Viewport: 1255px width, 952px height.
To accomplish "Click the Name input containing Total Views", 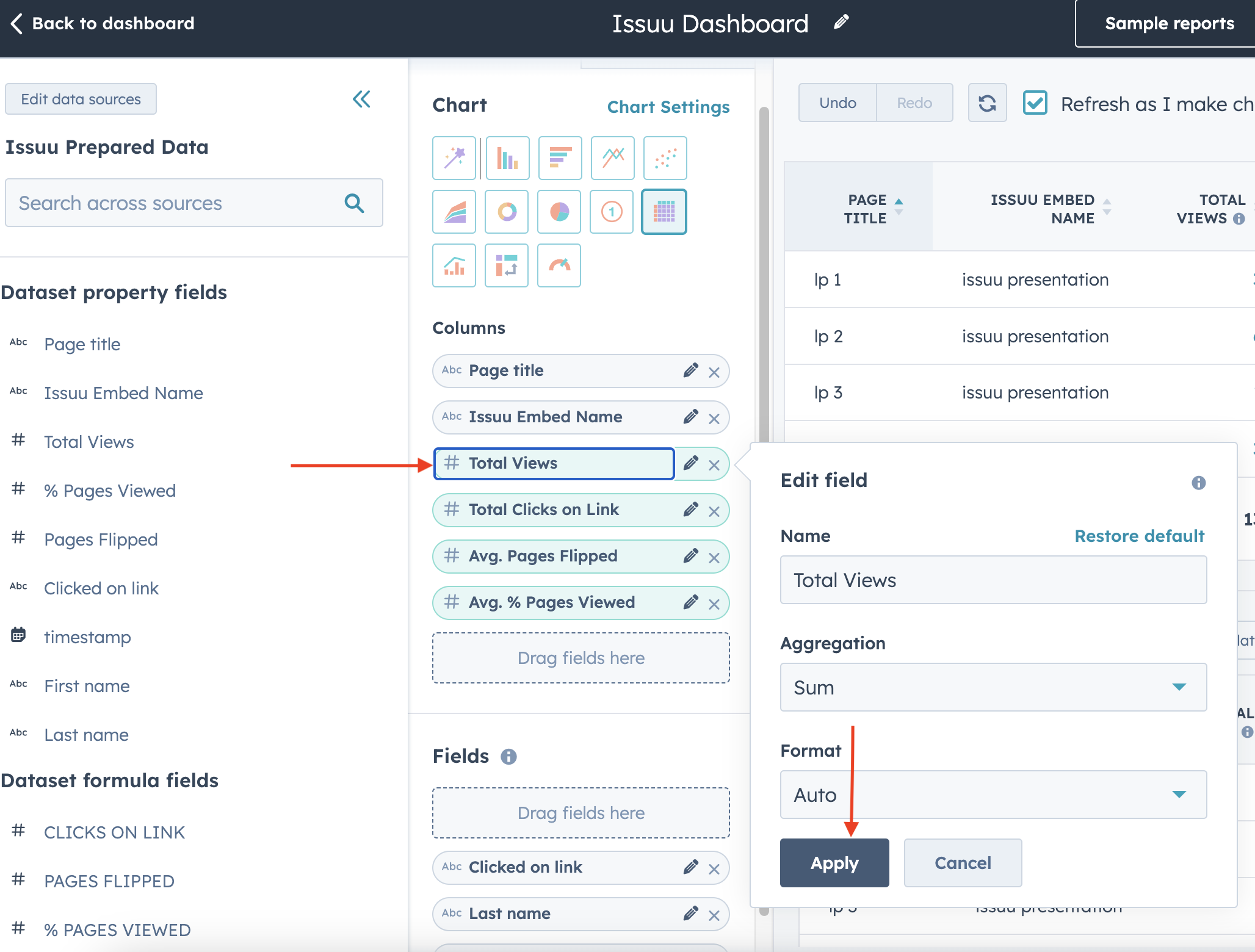I will click(x=993, y=580).
